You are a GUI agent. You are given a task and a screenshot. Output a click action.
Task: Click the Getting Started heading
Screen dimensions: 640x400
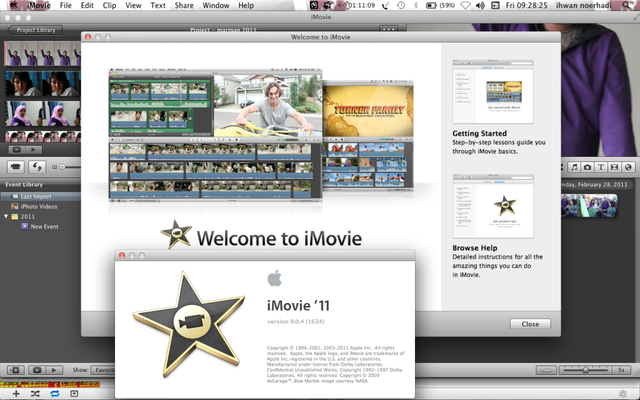[x=480, y=133]
